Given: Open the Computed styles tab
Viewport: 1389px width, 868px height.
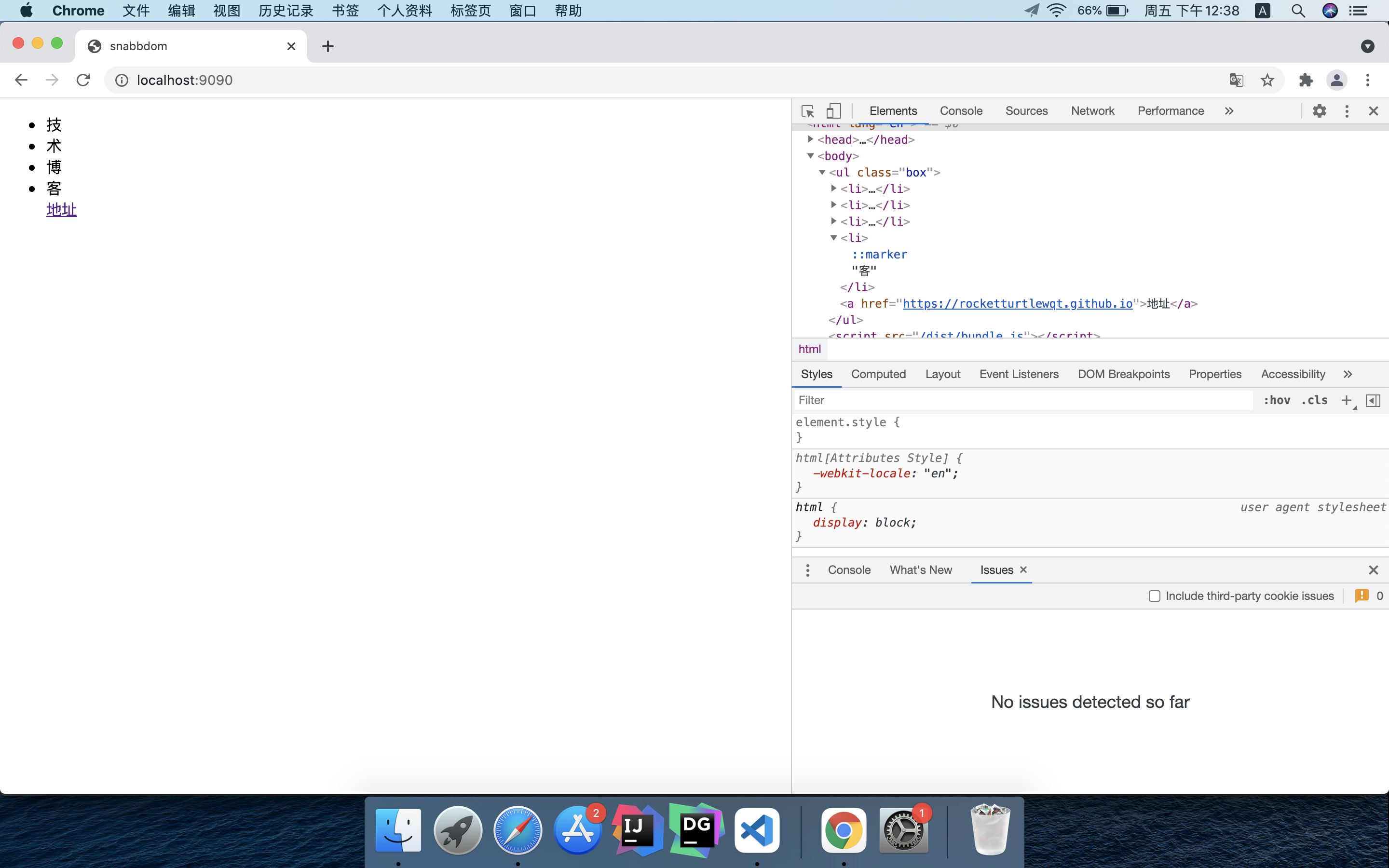Looking at the screenshot, I should click(x=878, y=374).
